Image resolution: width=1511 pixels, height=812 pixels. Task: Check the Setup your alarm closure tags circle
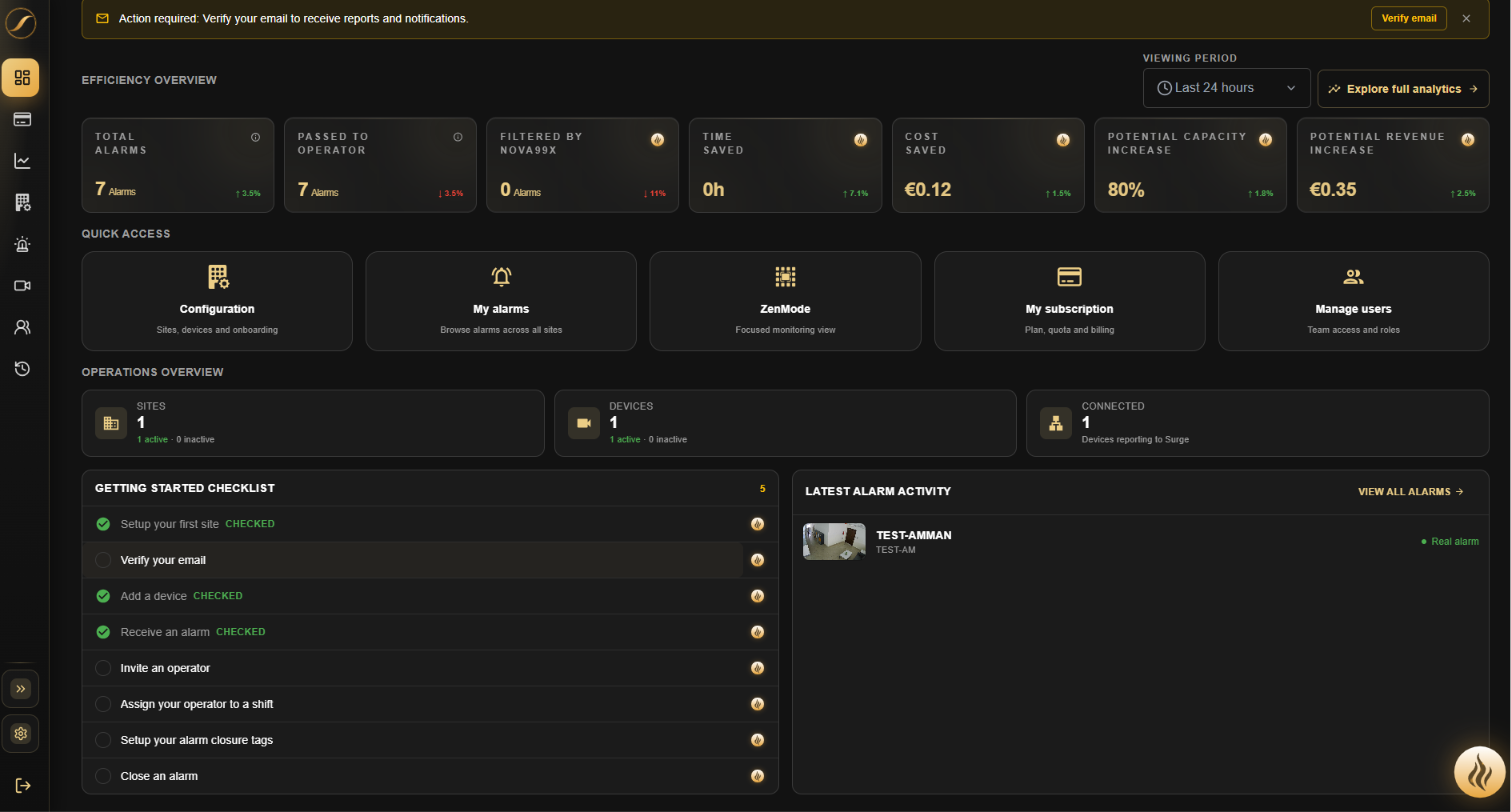[103, 740]
